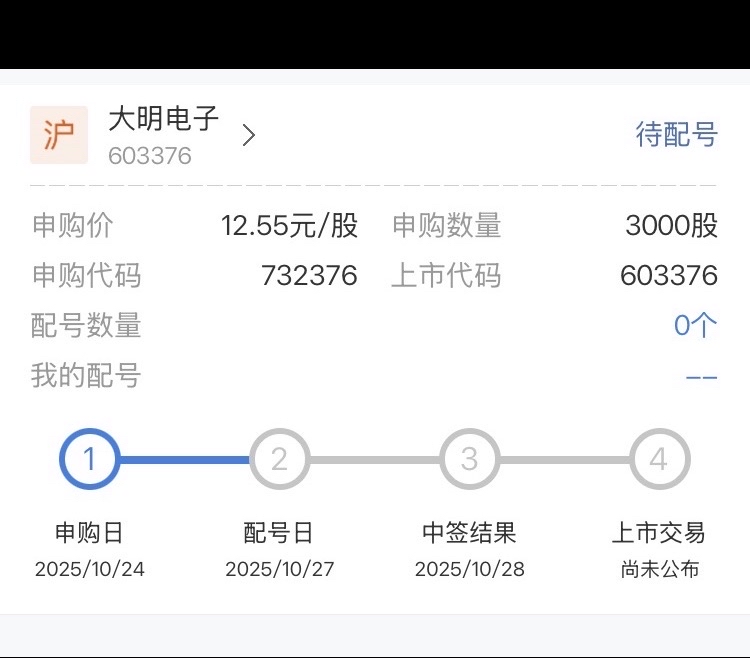This screenshot has height=658, width=750.
Task: Tap the 申购数量 3000股 value
Action: point(671,226)
